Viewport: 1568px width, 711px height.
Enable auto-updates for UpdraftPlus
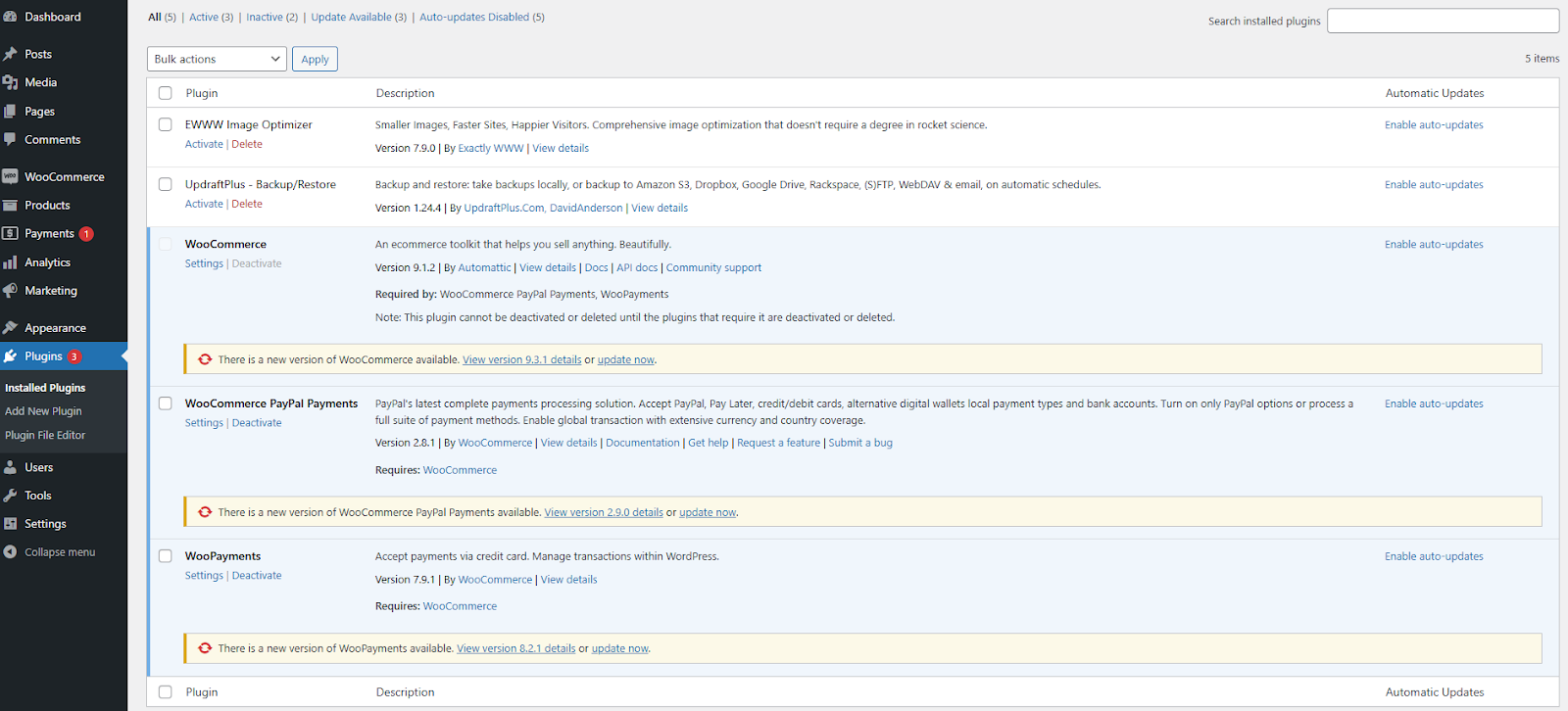coord(1434,184)
